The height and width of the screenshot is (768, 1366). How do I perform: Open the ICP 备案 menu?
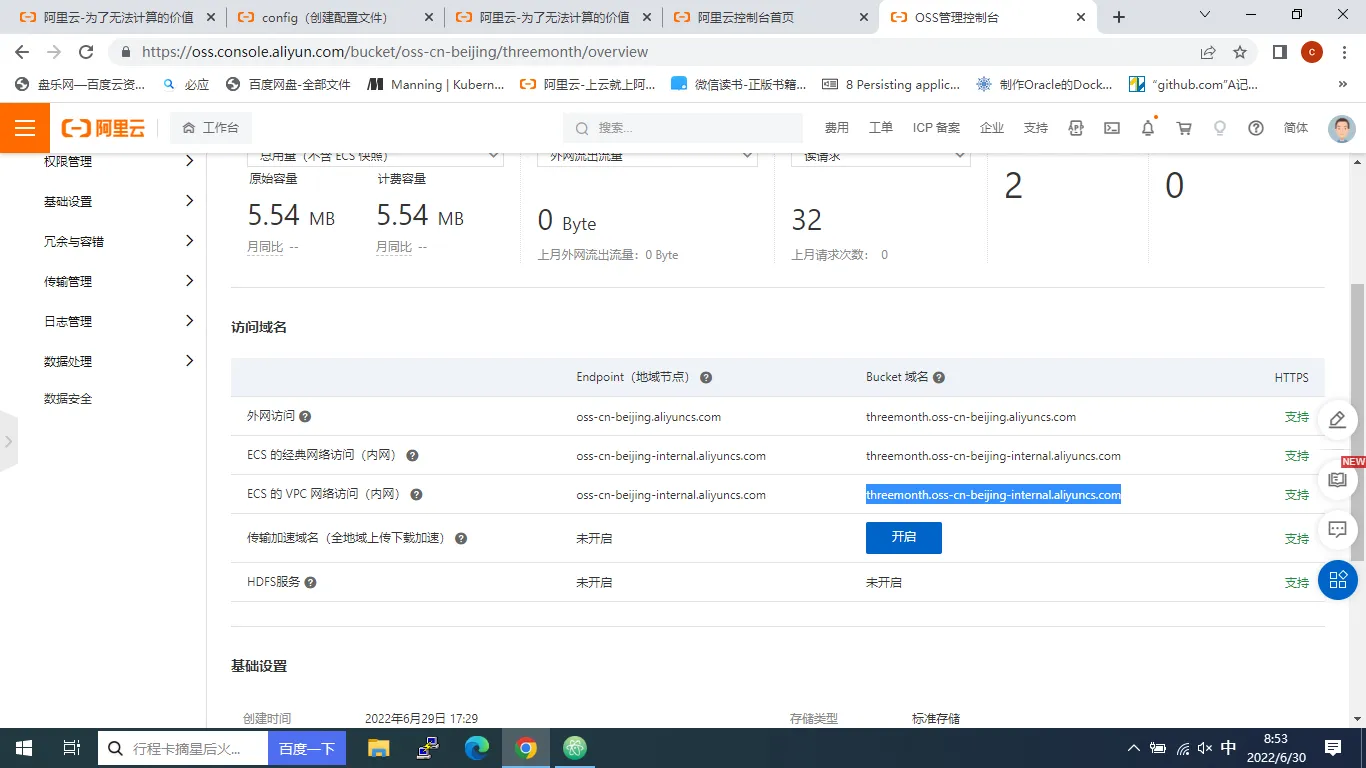tap(936, 128)
